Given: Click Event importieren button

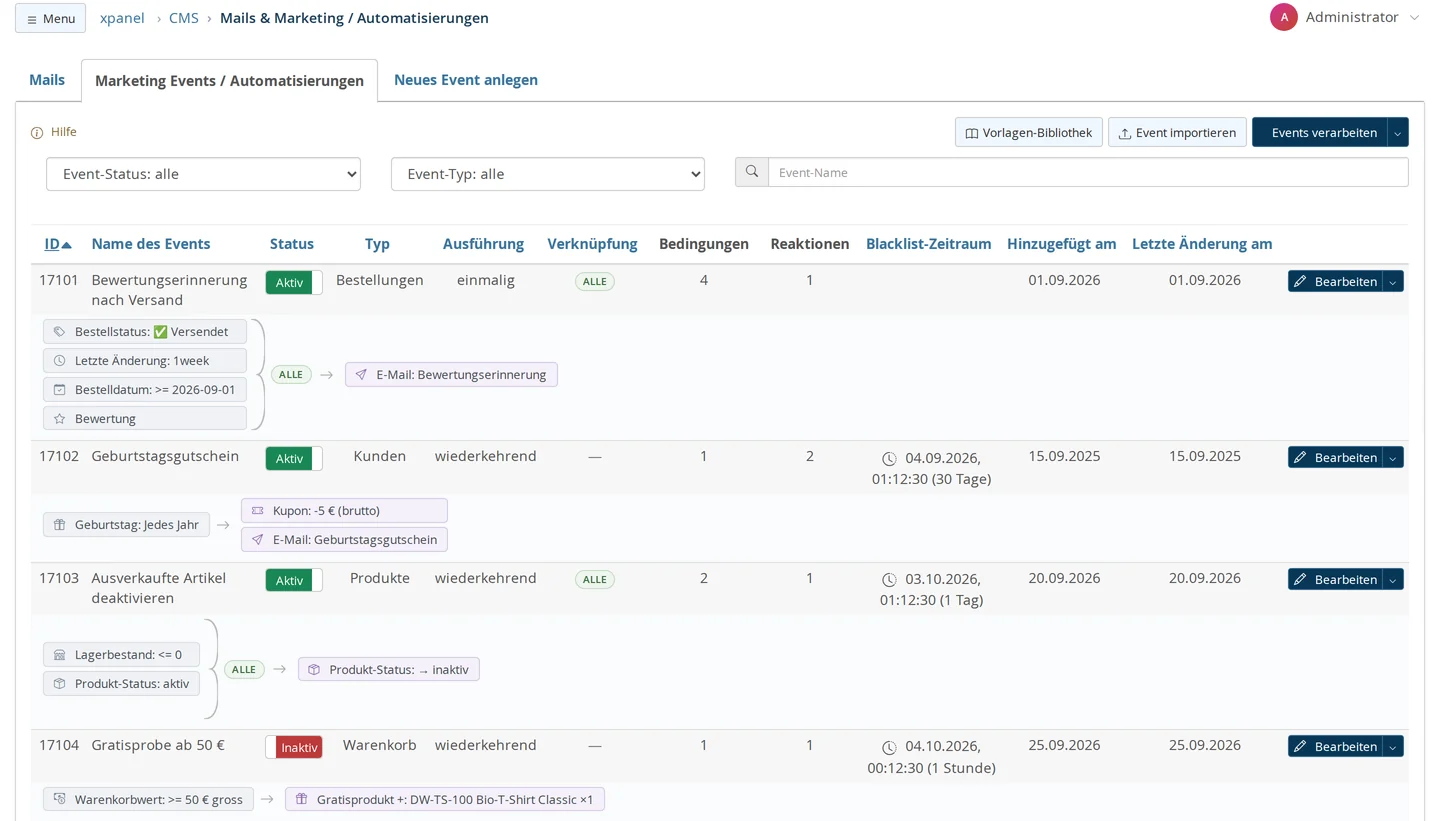Looking at the screenshot, I should coord(1178,132).
